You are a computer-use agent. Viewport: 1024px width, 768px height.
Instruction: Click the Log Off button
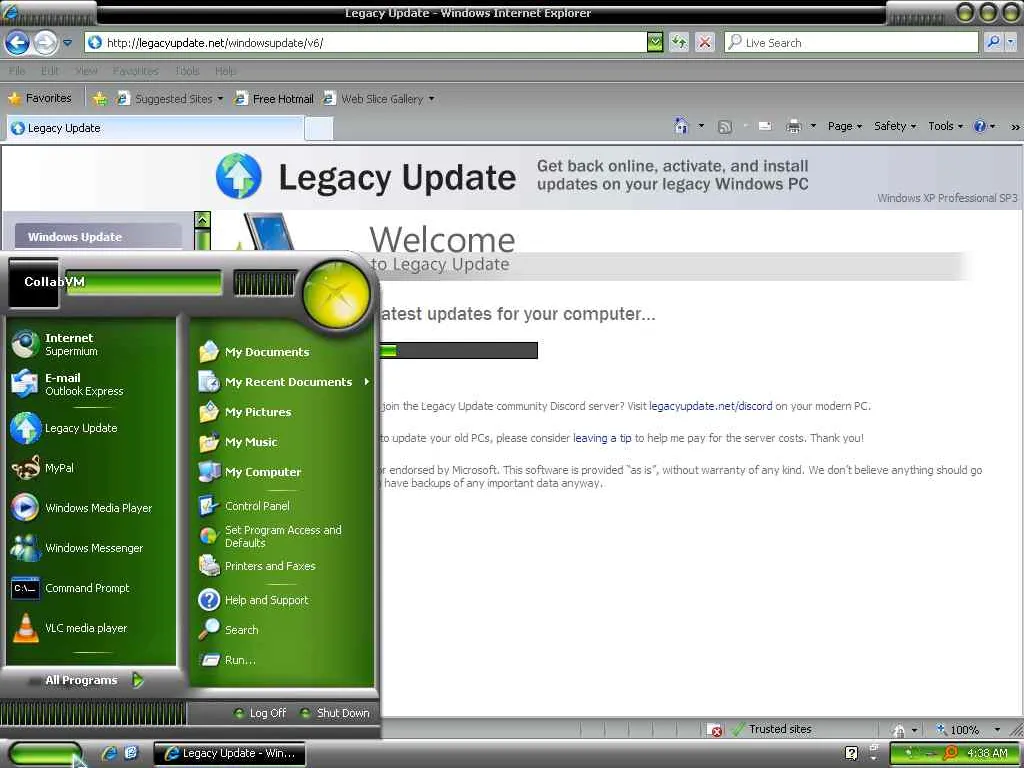(x=260, y=713)
